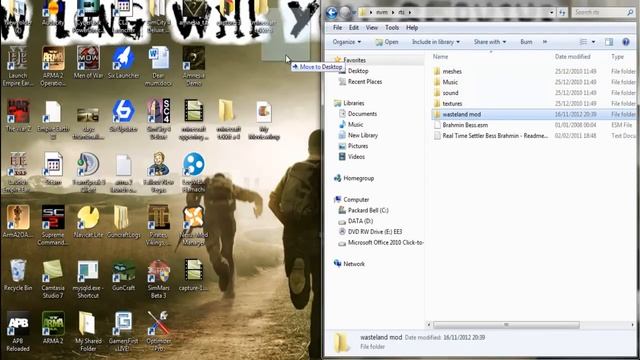Open the Organize dropdown menu

click(x=347, y=42)
